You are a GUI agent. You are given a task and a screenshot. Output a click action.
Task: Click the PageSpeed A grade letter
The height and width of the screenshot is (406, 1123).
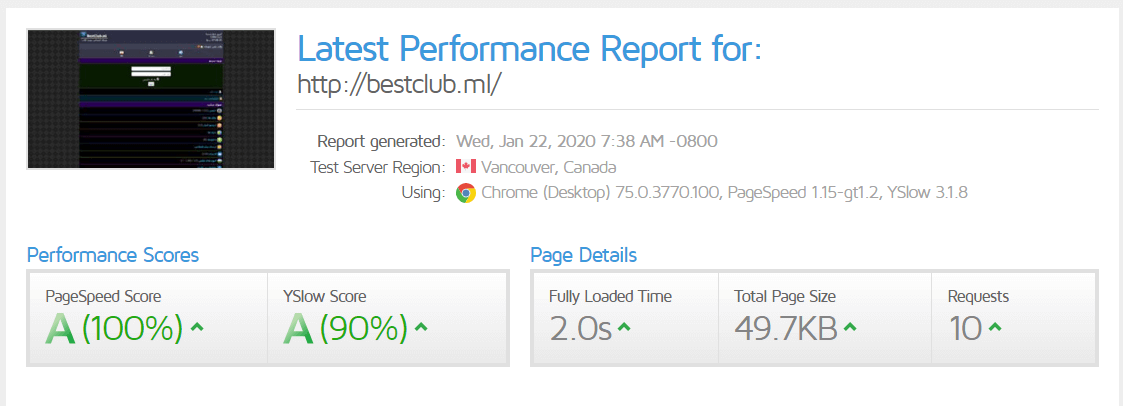(61, 328)
